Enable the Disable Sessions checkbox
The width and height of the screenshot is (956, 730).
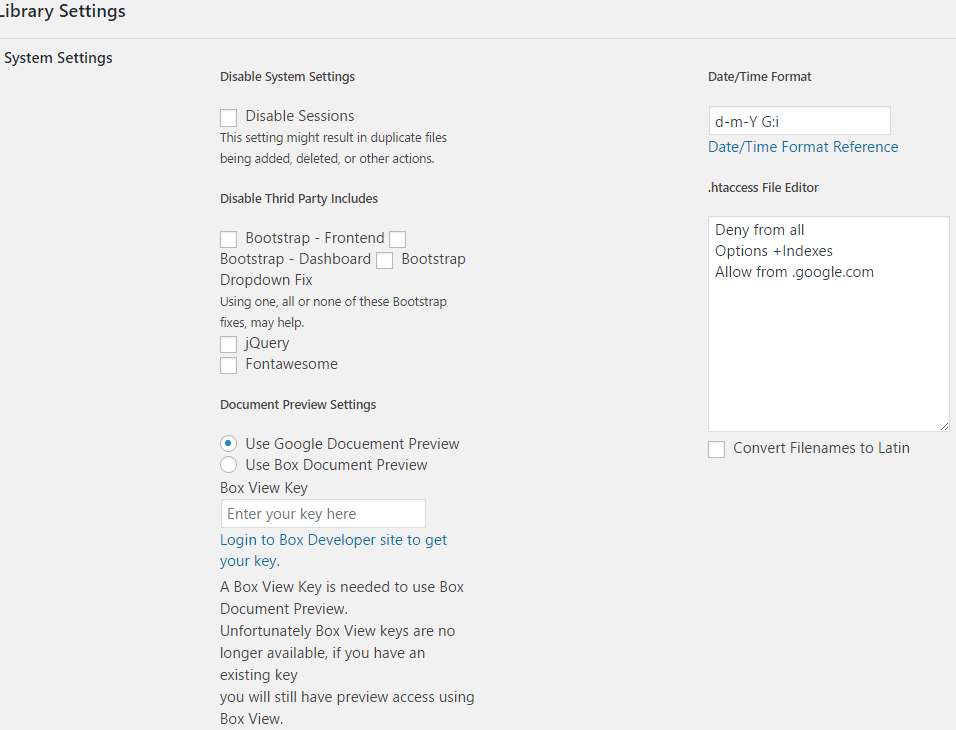tap(229, 117)
